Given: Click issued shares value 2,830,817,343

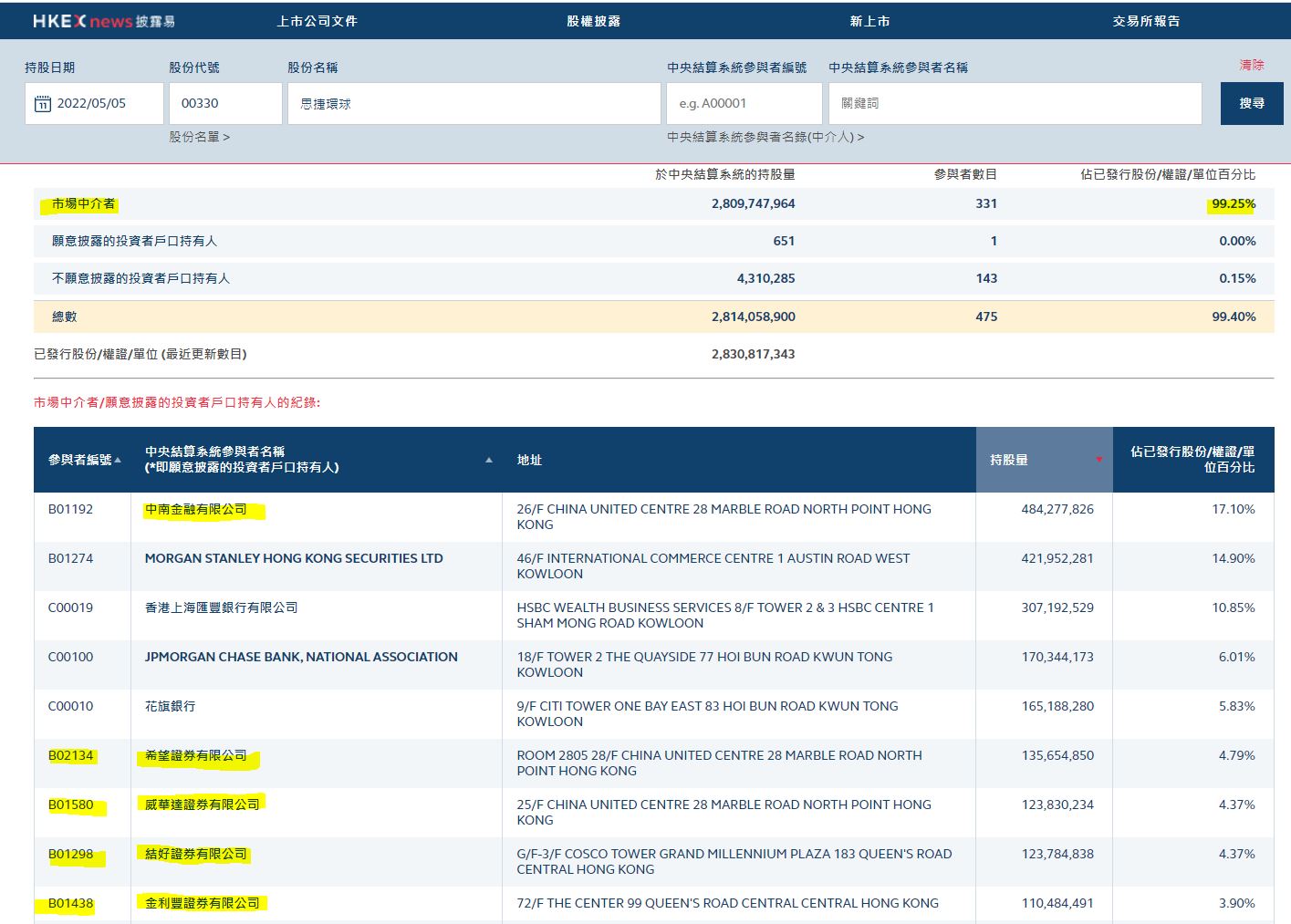Looking at the screenshot, I should tap(754, 355).
